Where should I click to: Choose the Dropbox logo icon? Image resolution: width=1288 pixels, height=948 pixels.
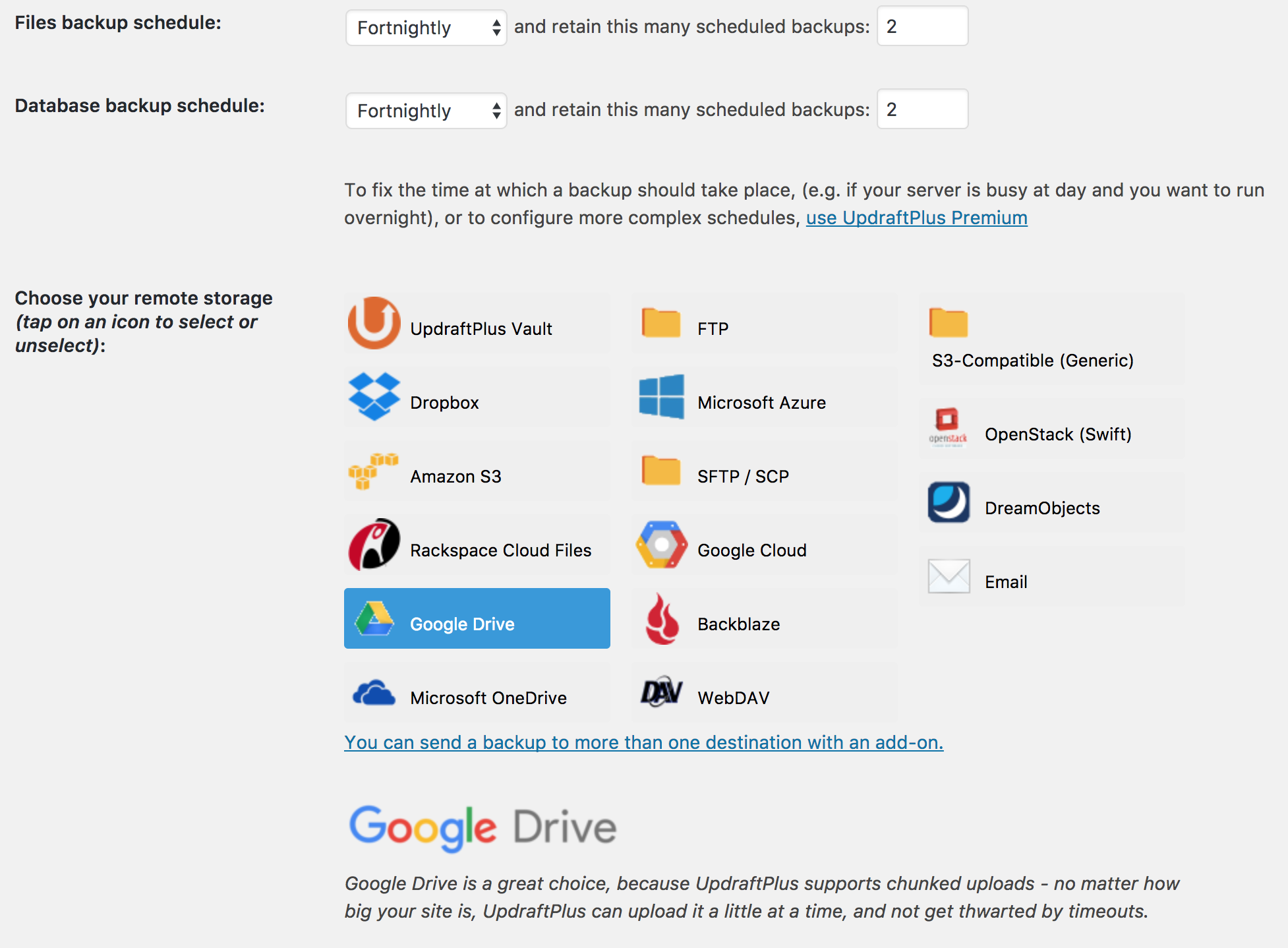tap(374, 397)
